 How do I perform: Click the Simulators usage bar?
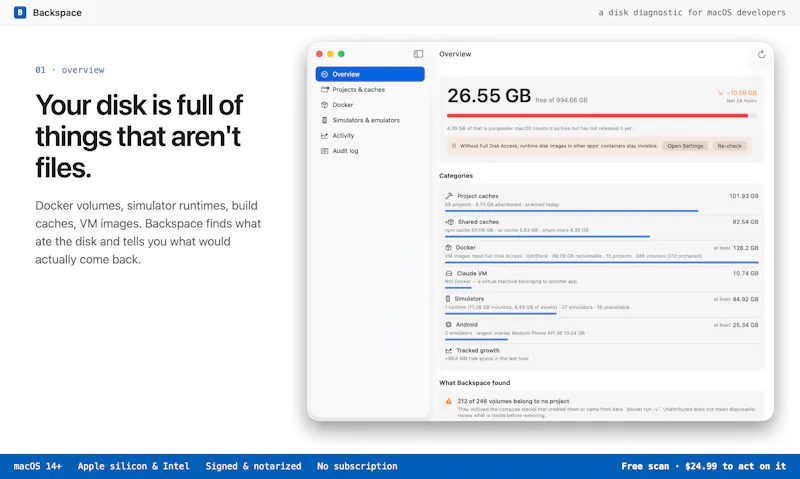(501, 314)
